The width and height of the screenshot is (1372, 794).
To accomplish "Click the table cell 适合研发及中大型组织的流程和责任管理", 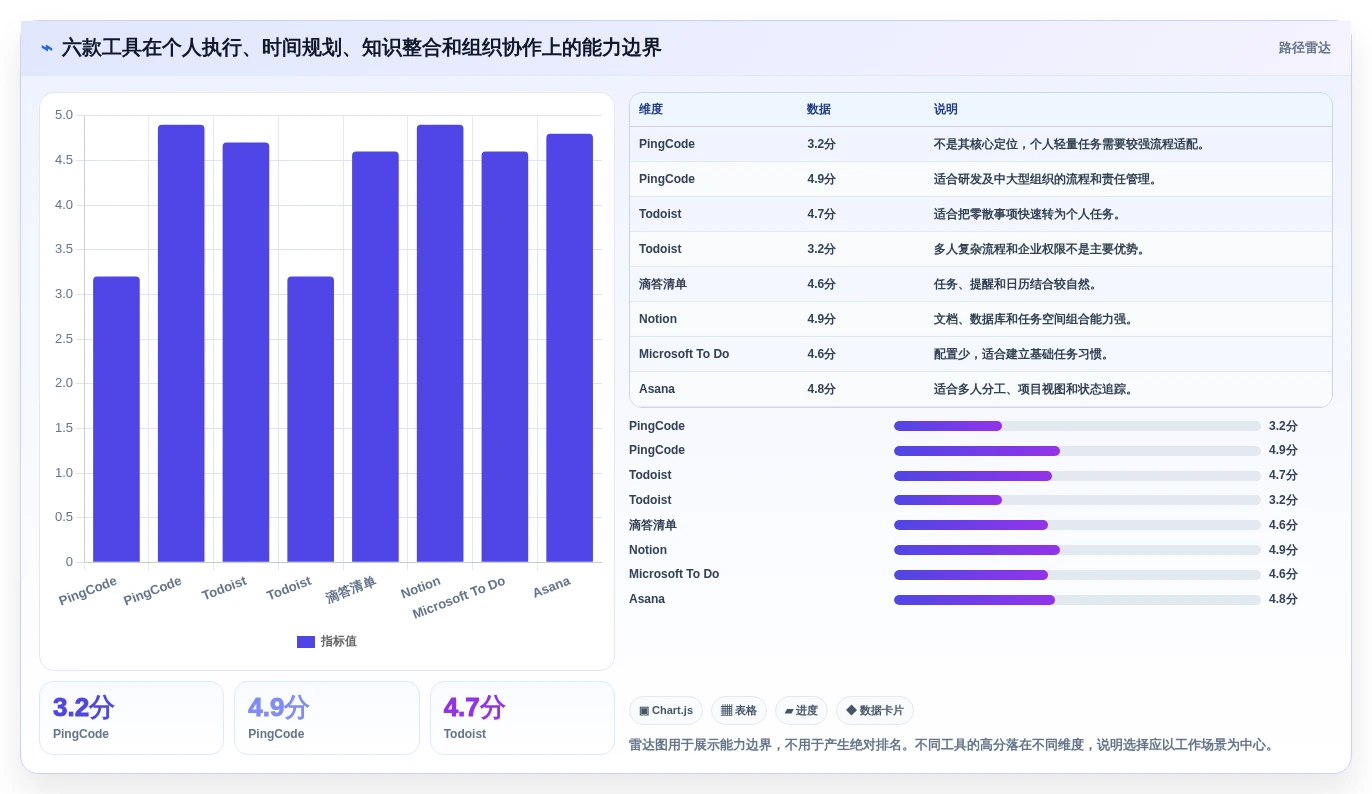I will click(1046, 180).
